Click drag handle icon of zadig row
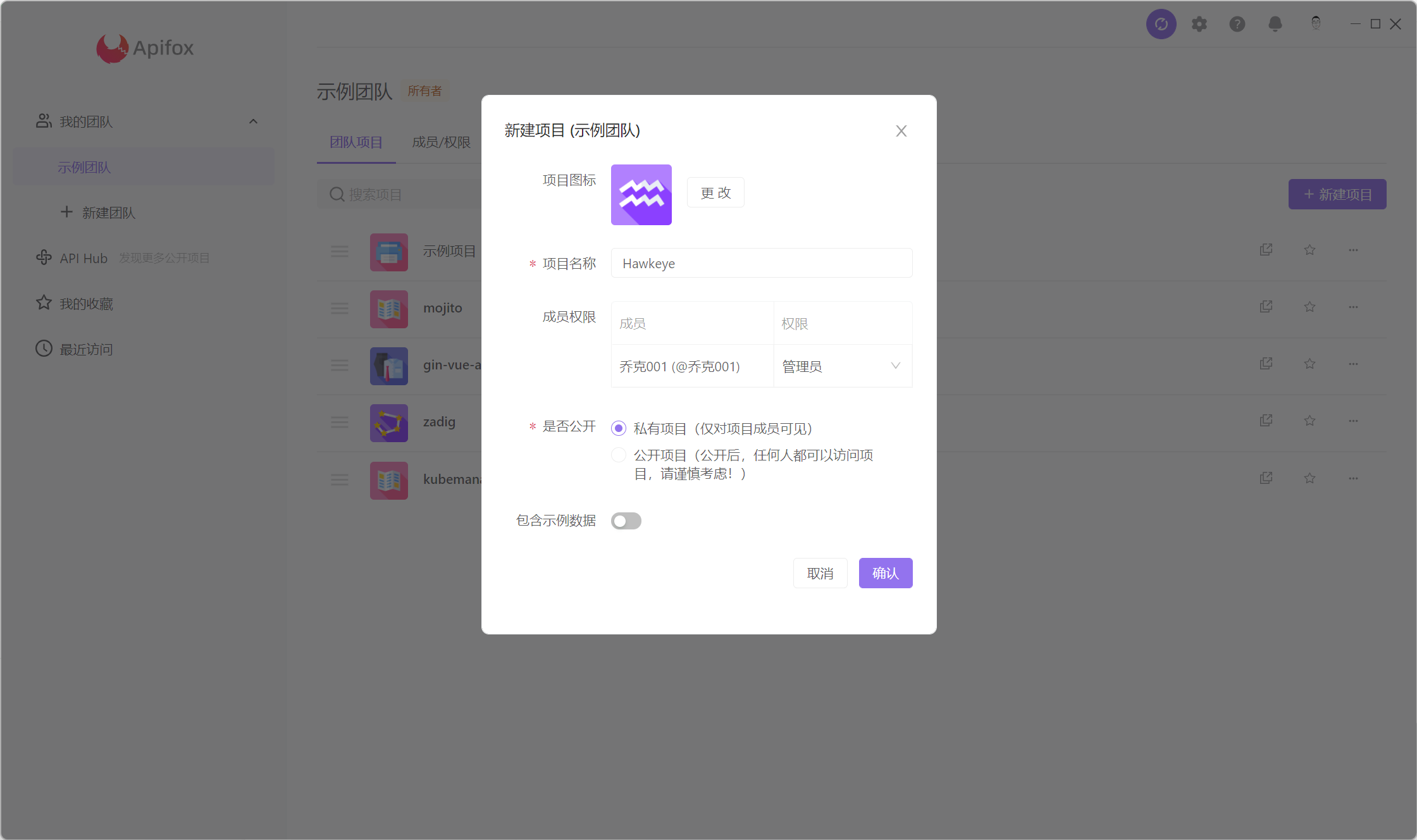Screen dimensions: 1417x840 tap(340, 423)
